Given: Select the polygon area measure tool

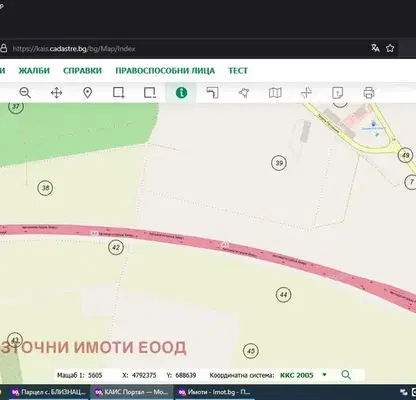Looking at the screenshot, I should point(244,93).
